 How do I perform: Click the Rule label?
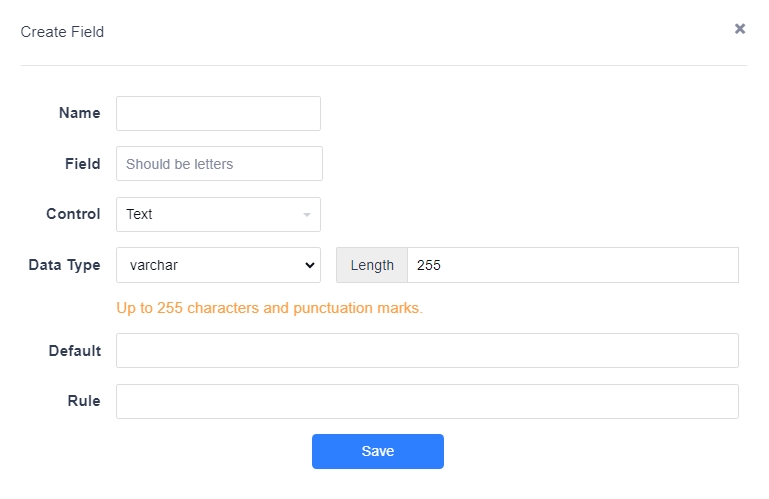pyautogui.click(x=84, y=401)
